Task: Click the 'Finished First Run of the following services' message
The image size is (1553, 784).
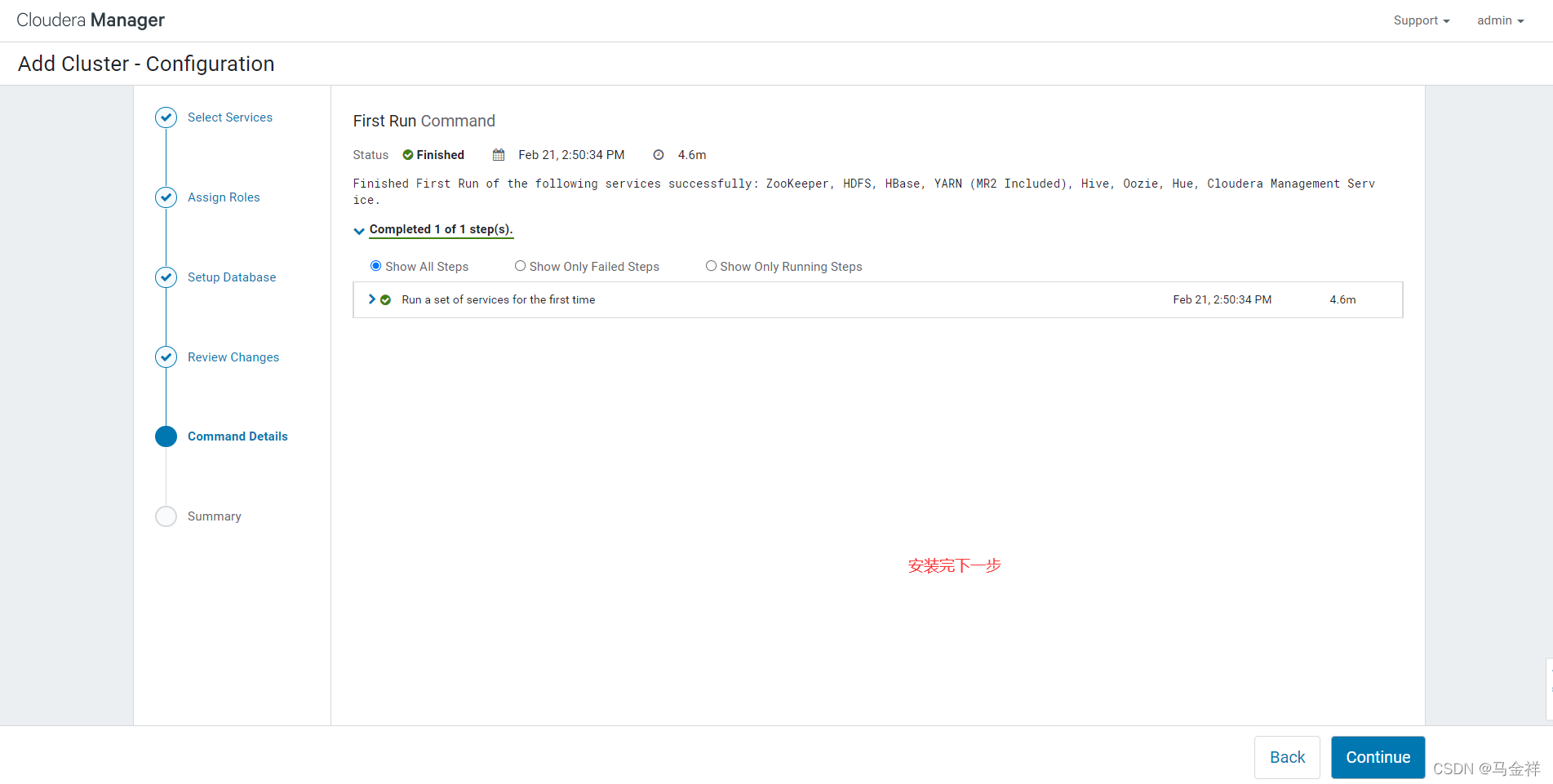Action: [x=864, y=192]
